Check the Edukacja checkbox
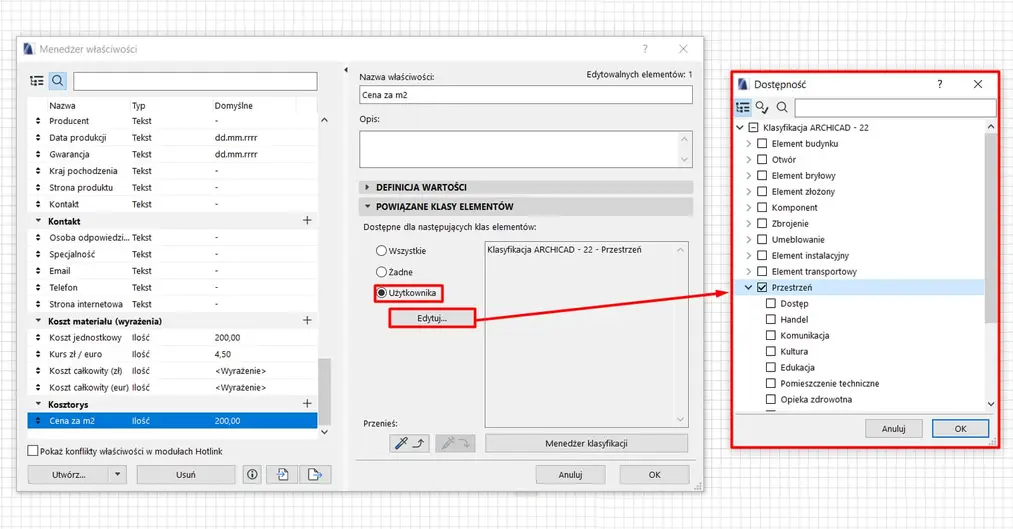1013x529 pixels. (x=771, y=368)
